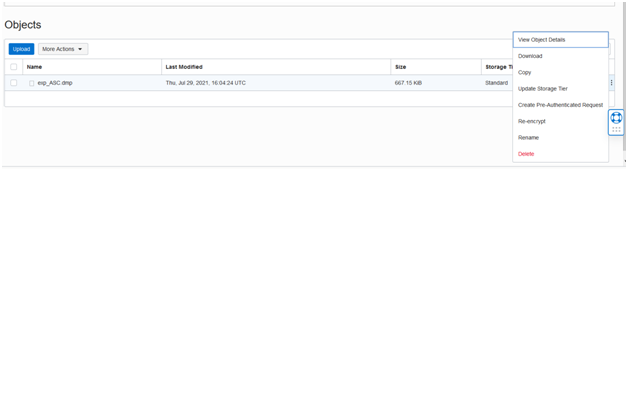
Task: Toggle the select-all checkbox in header
Action: click(x=14, y=67)
